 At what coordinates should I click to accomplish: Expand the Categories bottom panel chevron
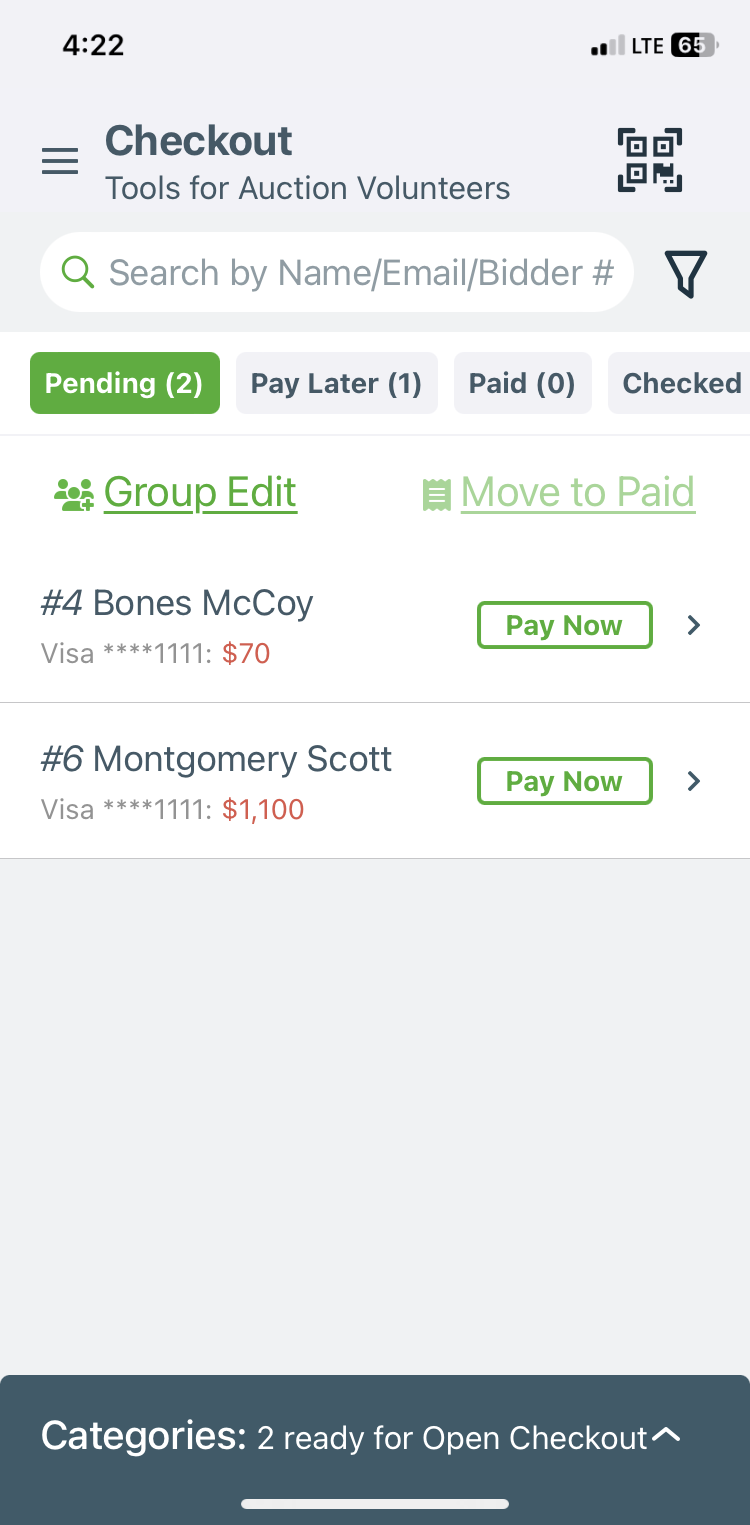(x=666, y=1436)
